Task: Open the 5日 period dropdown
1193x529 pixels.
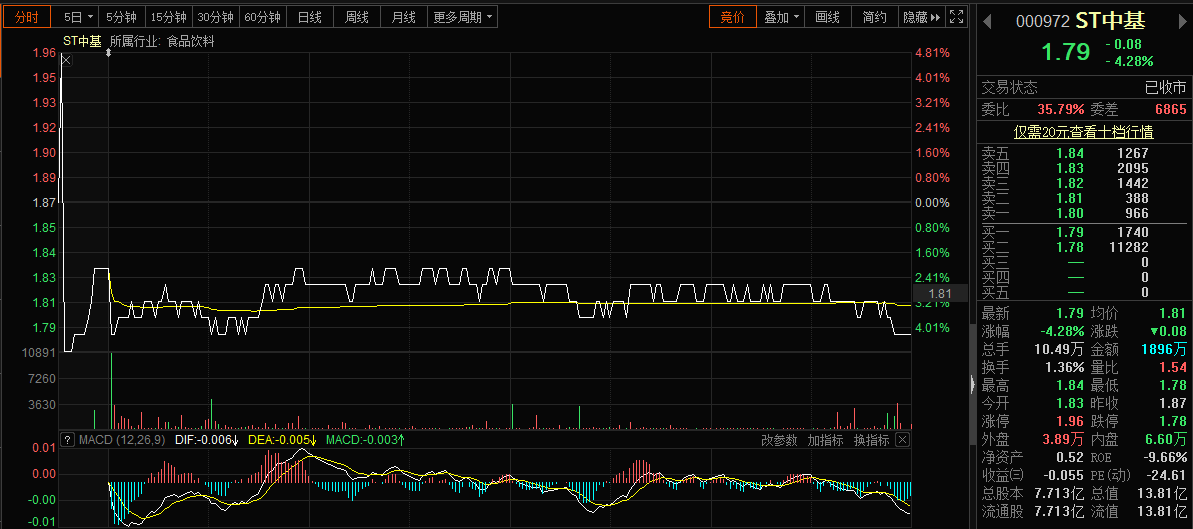Action: pyautogui.click(x=79, y=17)
